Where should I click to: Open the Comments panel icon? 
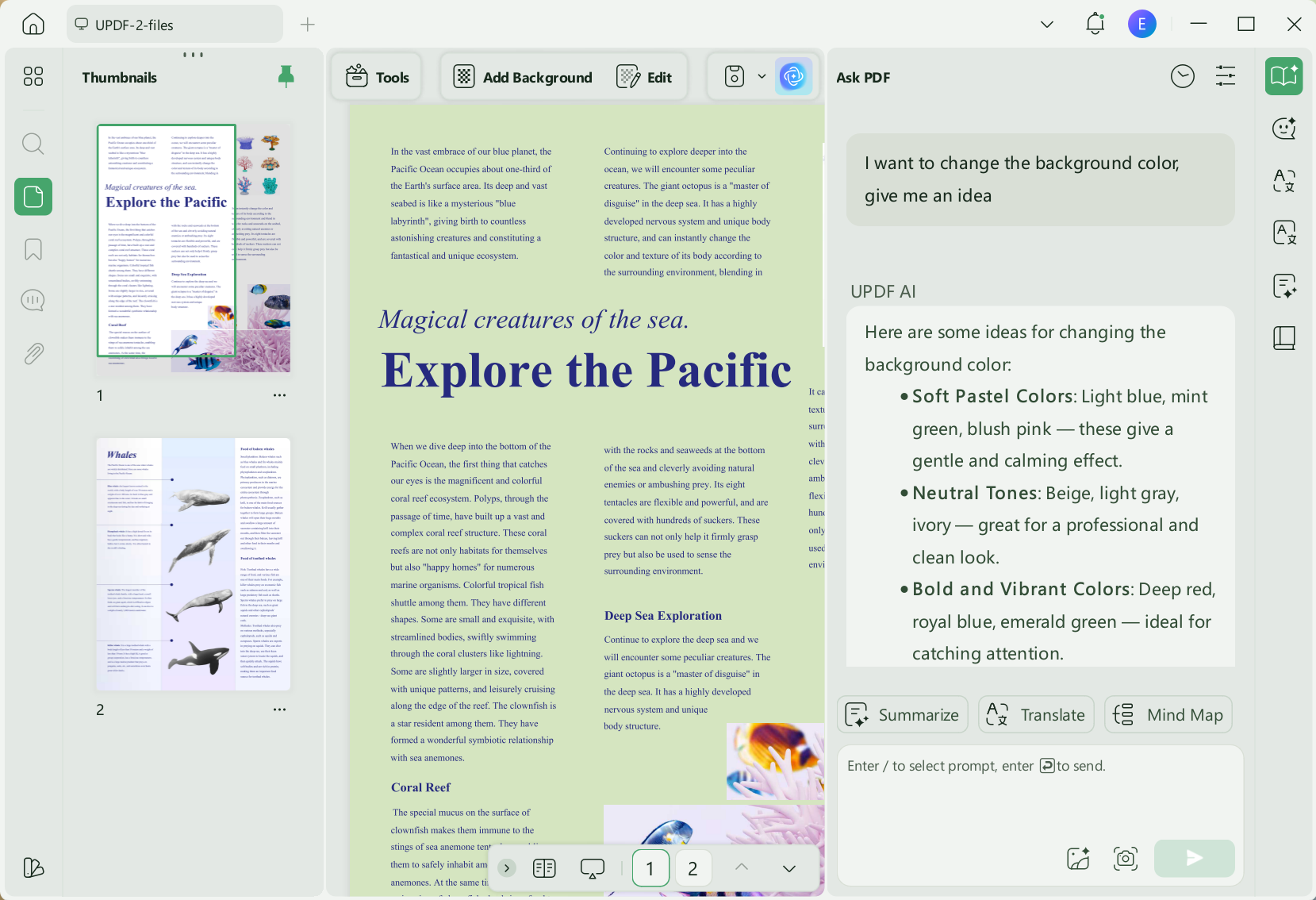pyautogui.click(x=33, y=300)
